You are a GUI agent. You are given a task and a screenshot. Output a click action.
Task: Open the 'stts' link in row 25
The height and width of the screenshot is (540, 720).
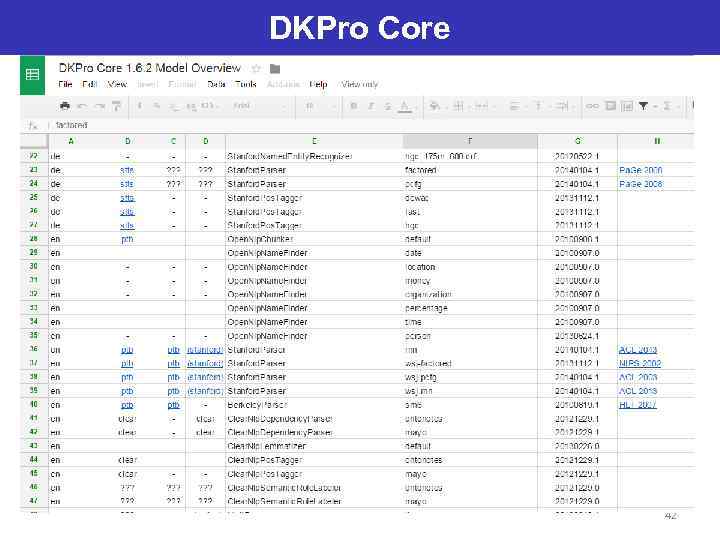[x=127, y=198]
